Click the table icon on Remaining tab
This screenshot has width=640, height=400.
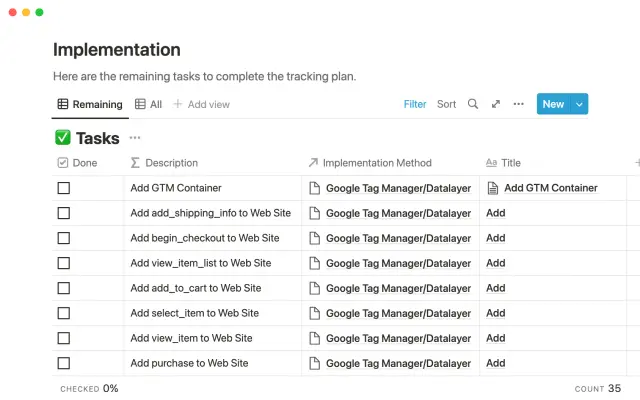point(63,104)
